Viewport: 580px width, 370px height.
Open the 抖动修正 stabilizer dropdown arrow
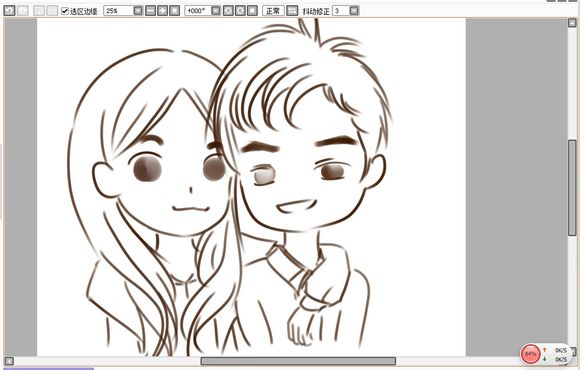[x=354, y=11]
